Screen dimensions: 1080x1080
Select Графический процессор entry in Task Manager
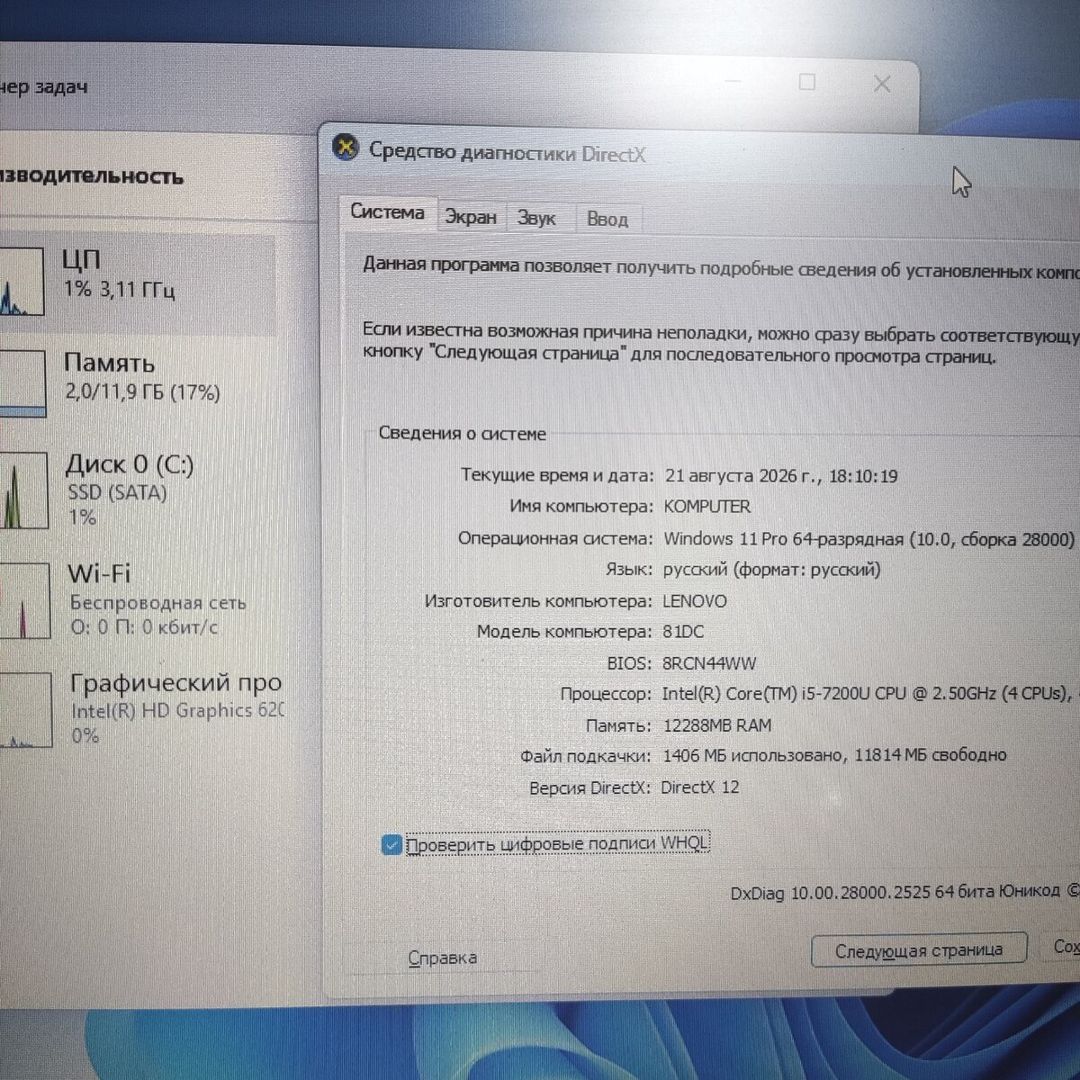point(141,709)
